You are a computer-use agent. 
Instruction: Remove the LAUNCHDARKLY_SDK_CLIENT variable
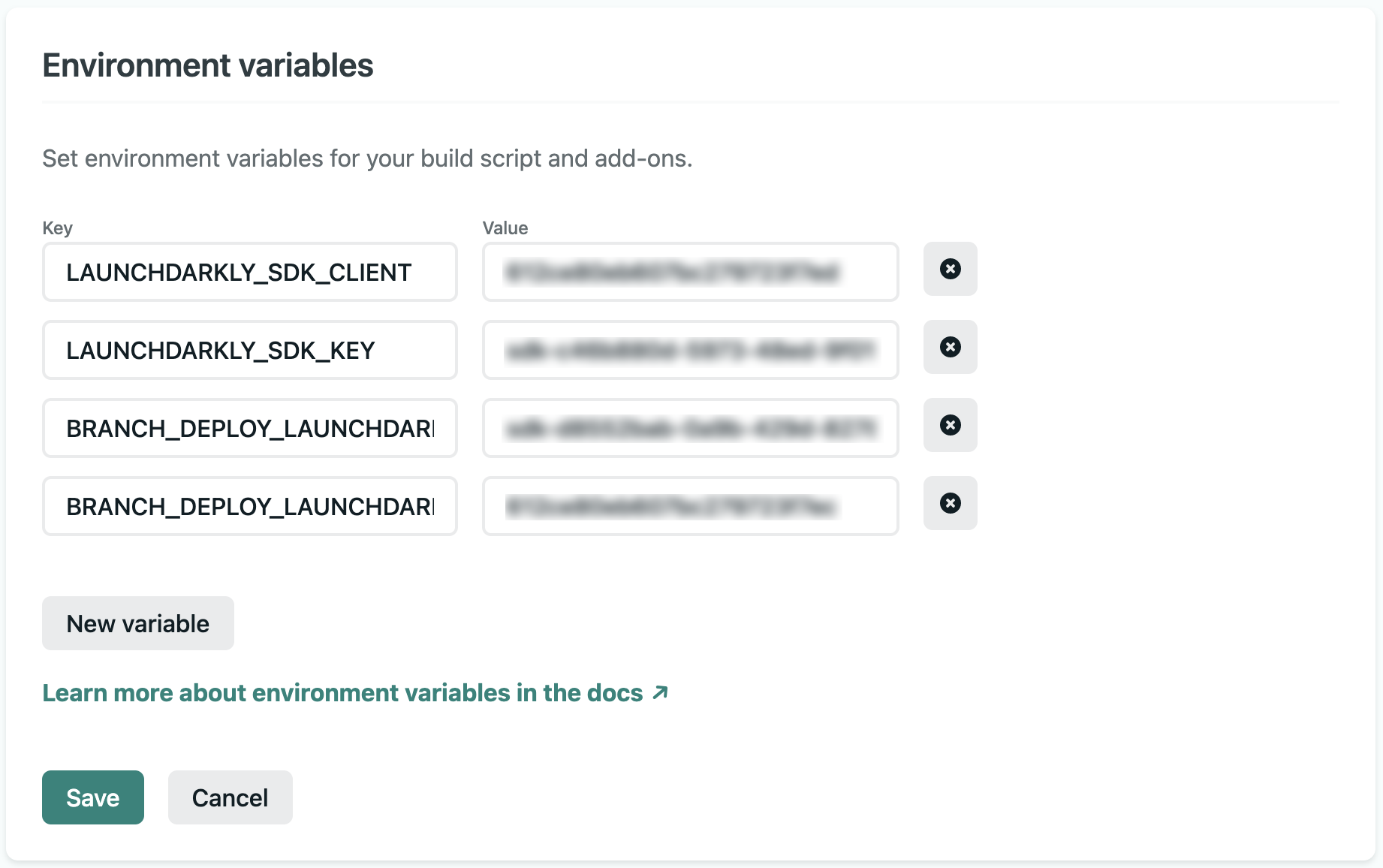tap(950, 269)
